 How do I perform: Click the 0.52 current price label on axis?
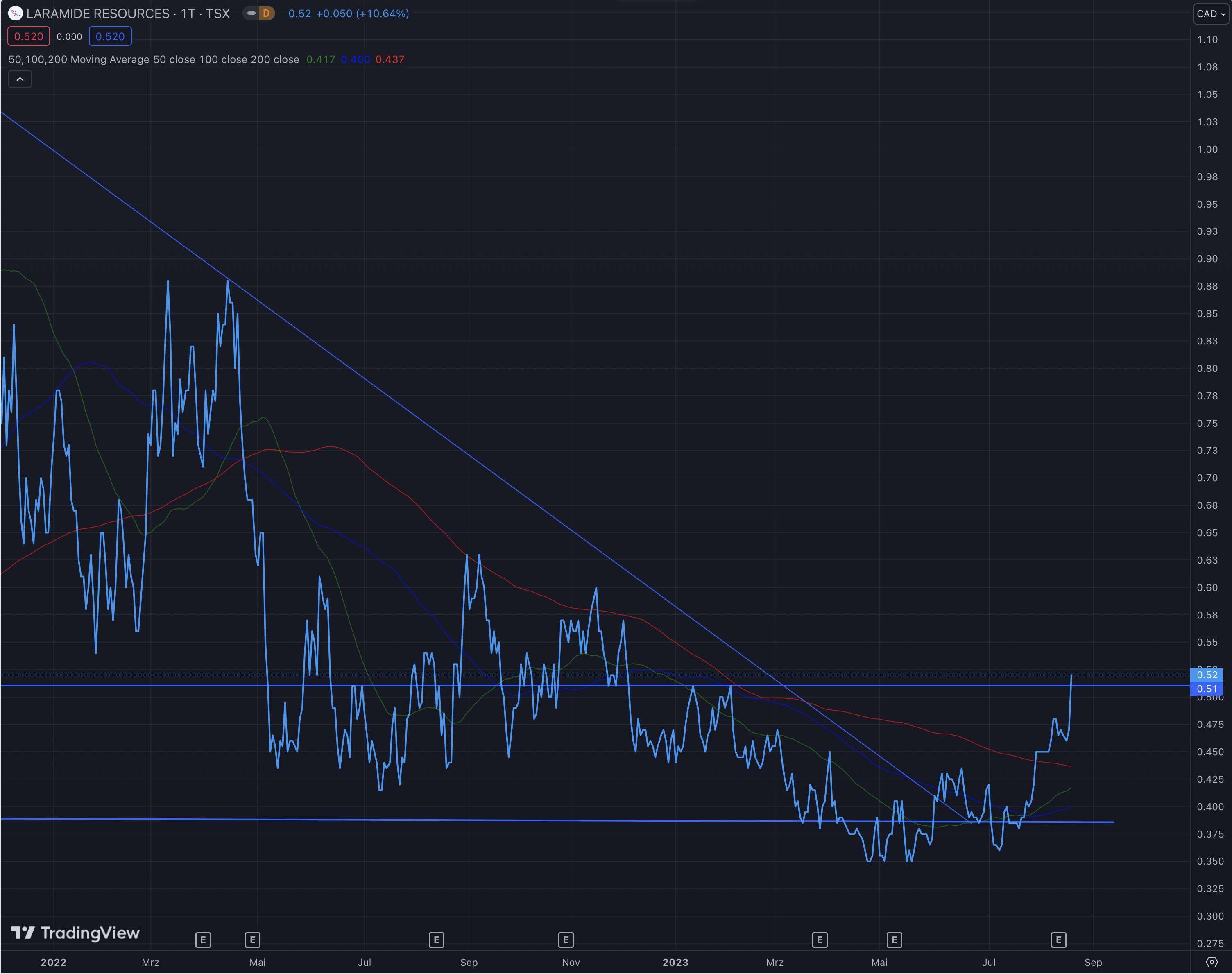pyautogui.click(x=1207, y=675)
